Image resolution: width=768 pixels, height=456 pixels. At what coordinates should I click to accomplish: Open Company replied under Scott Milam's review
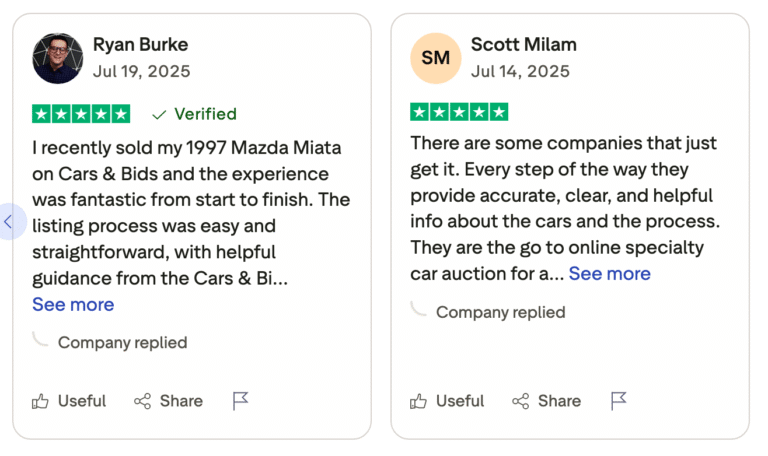point(500,312)
